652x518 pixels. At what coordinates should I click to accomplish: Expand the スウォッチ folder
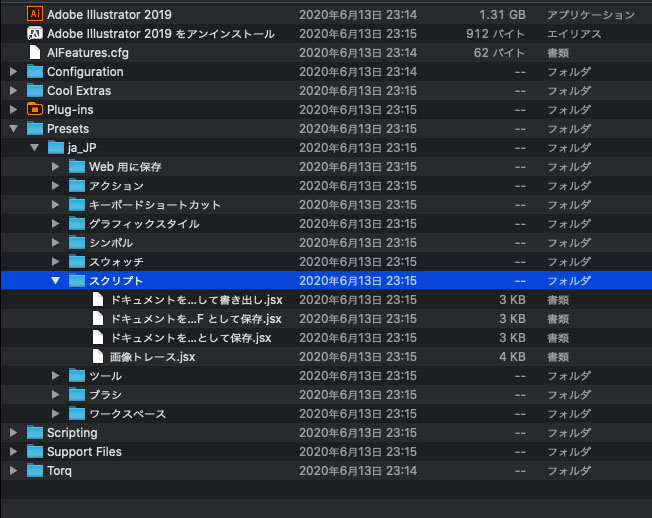tap(55, 261)
